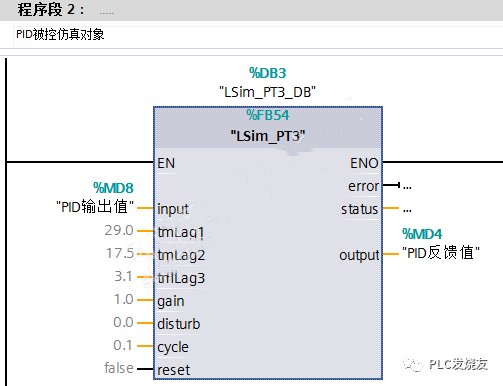Select the %FB54 block number label
503x386 pixels.
point(268,115)
